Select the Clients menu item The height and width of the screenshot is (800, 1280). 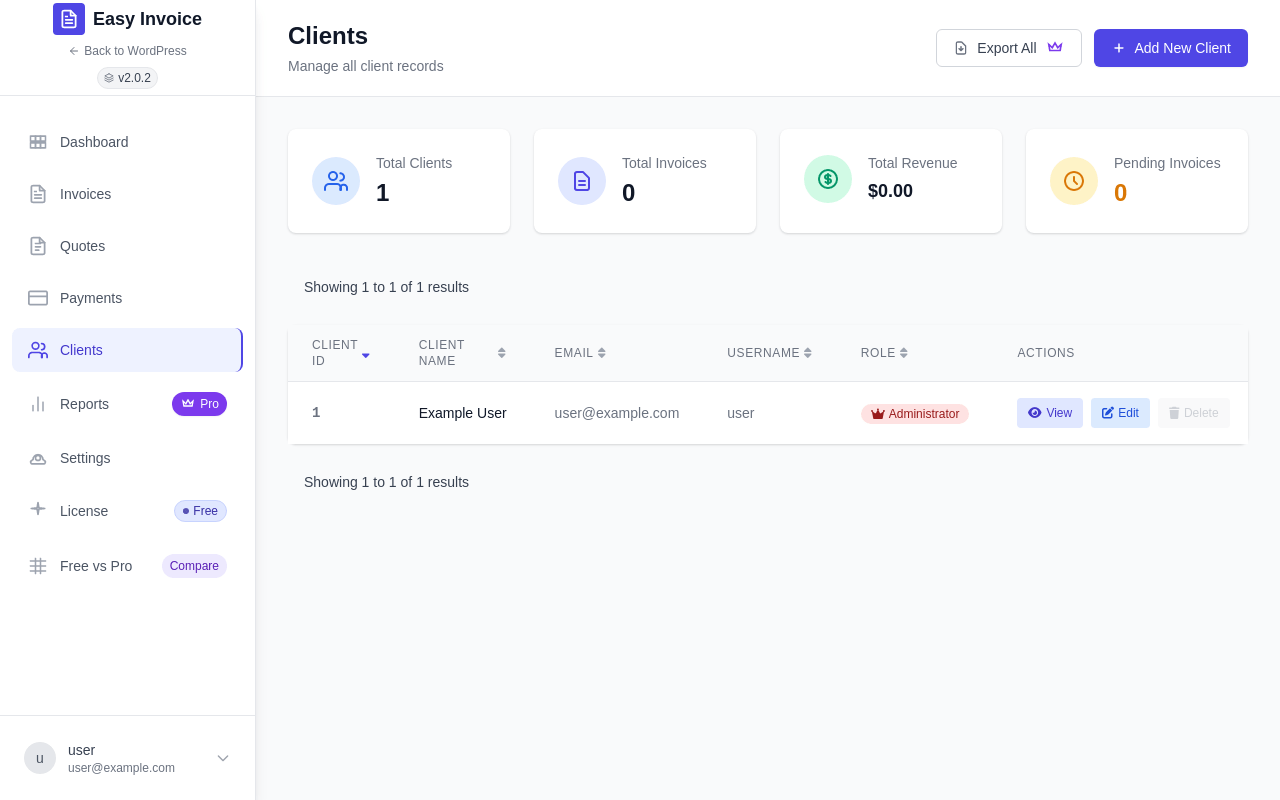[x=127, y=350]
